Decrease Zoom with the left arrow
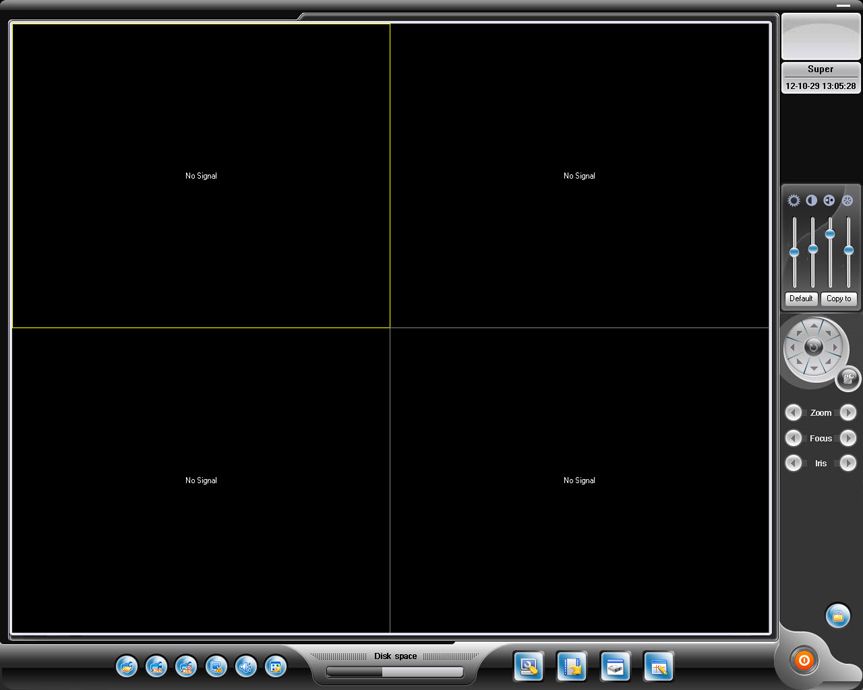The height and width of the screenshot is (690, 863). coord(793,413)
